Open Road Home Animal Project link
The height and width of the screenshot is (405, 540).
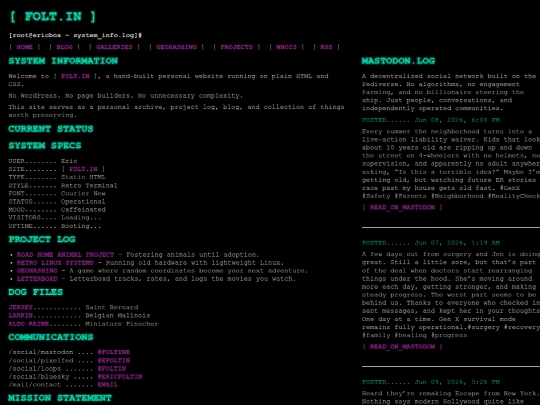point(65,255)
